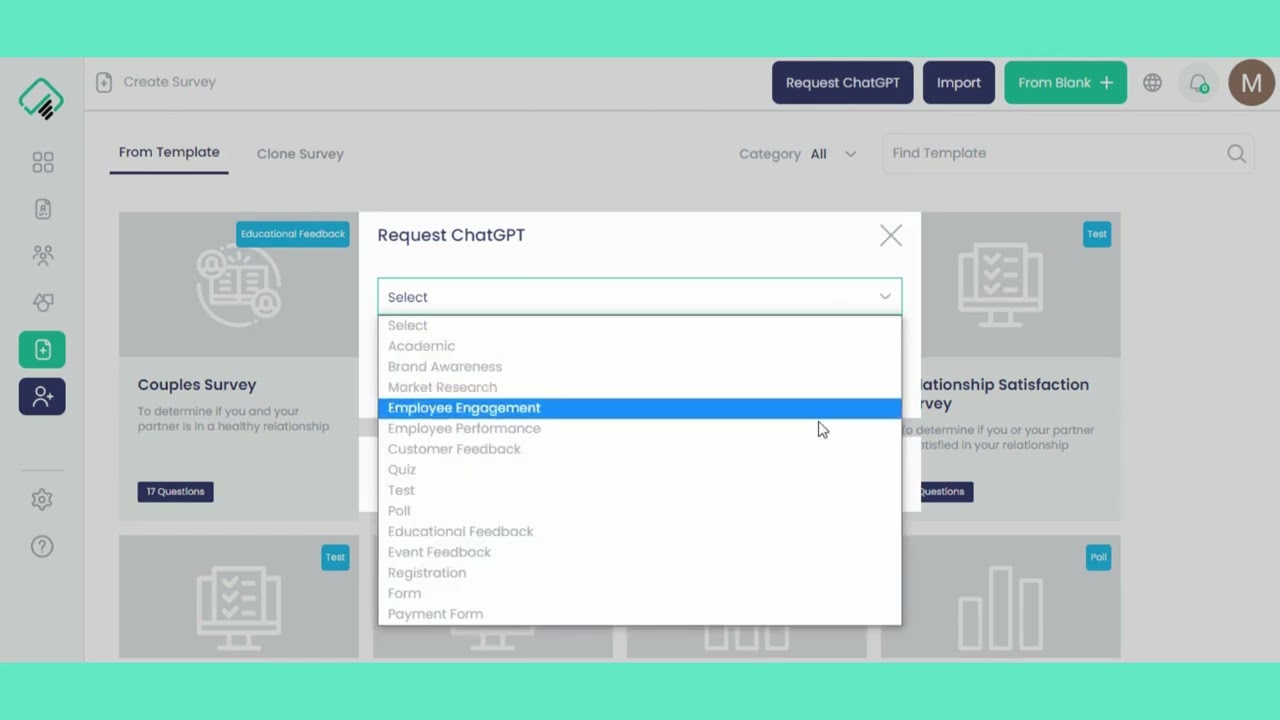Click the 17 Questions badge

(175, 491)
